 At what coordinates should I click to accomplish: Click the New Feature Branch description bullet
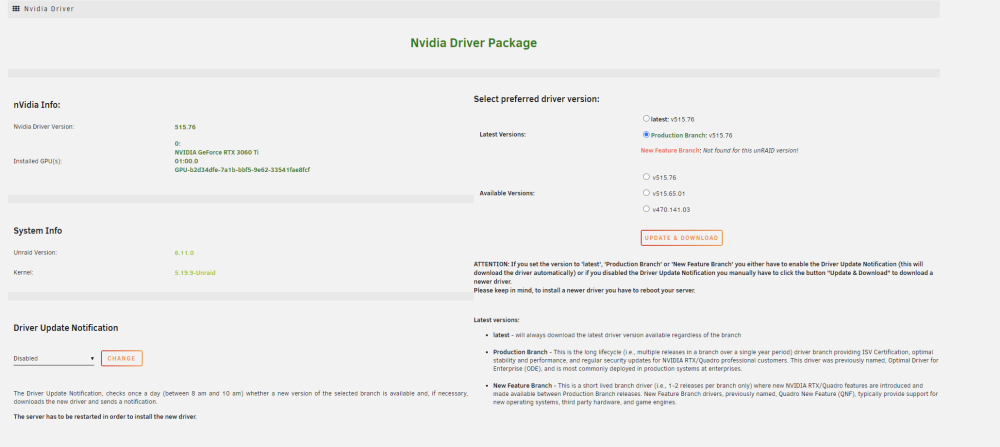pyautogui.click(x=716, y=394)
